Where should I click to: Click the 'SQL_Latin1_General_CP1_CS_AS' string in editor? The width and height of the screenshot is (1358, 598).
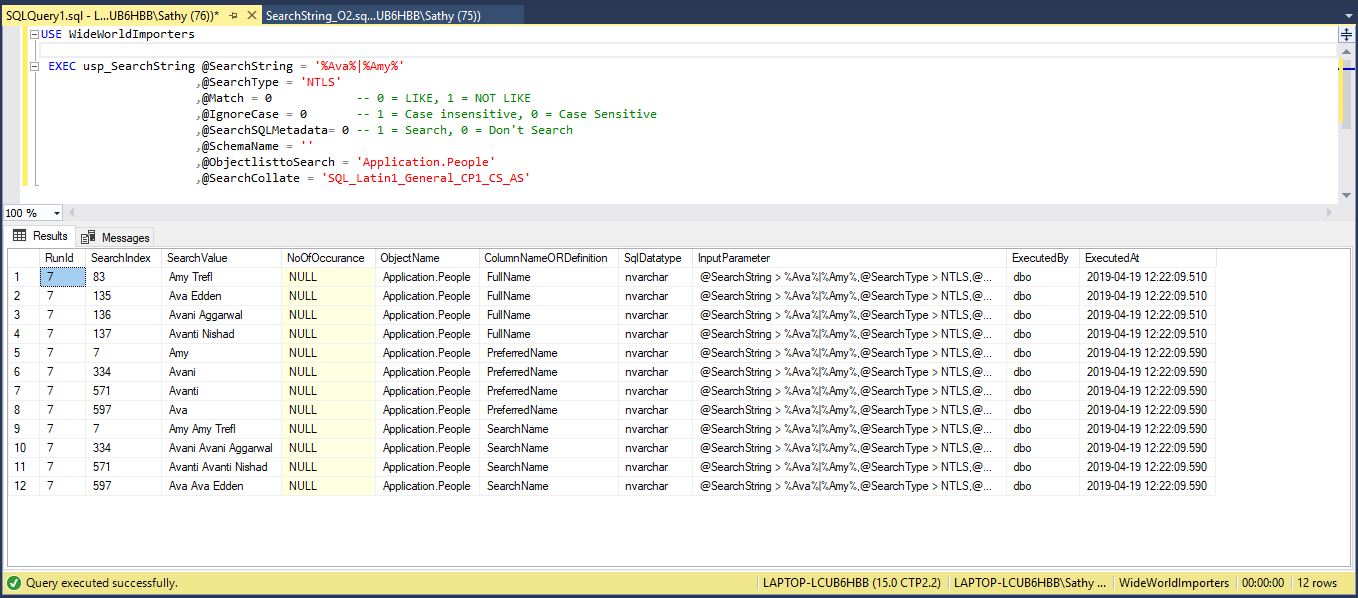425,178
